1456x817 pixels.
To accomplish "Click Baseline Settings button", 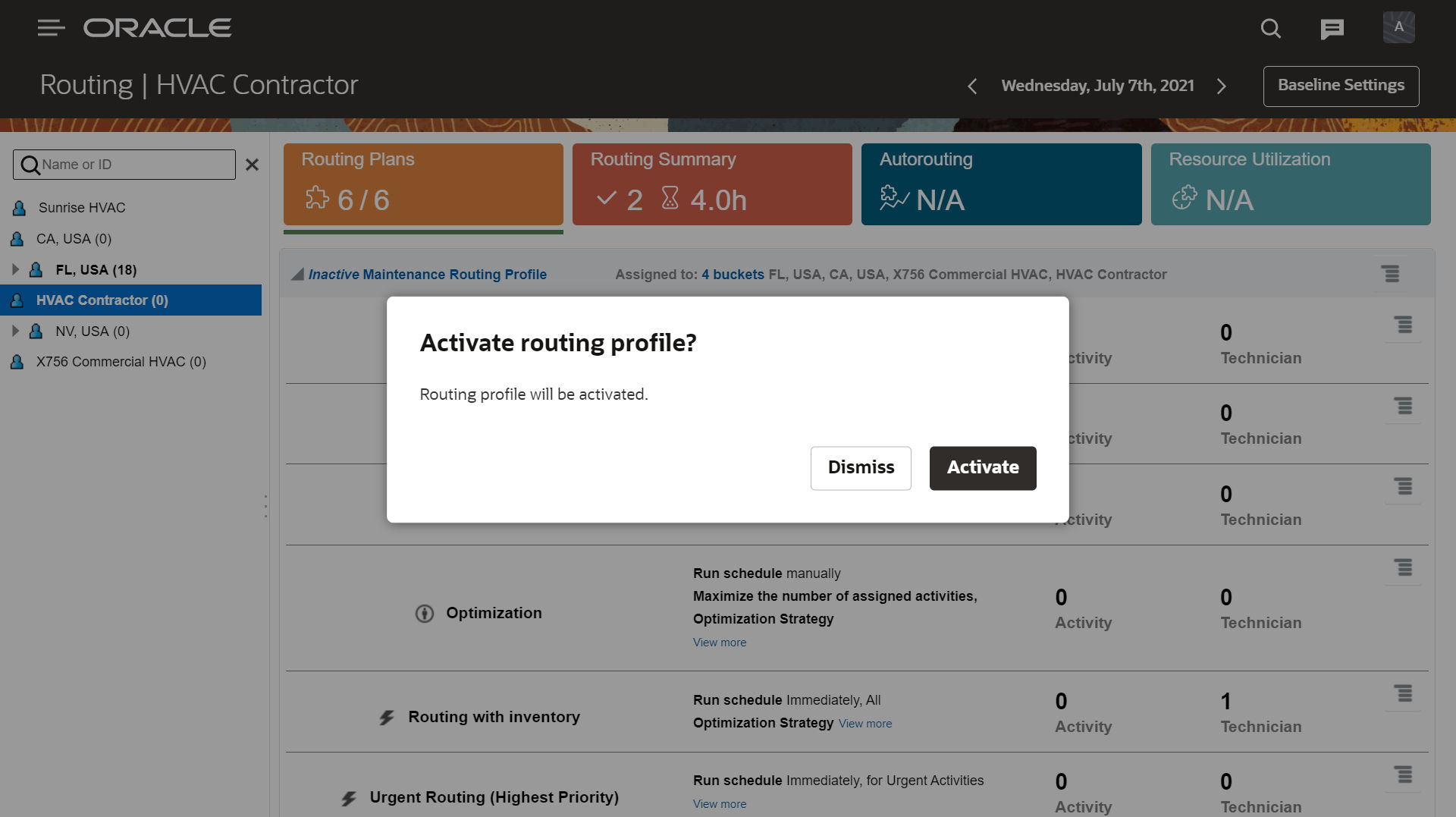I will [1341, 86].
